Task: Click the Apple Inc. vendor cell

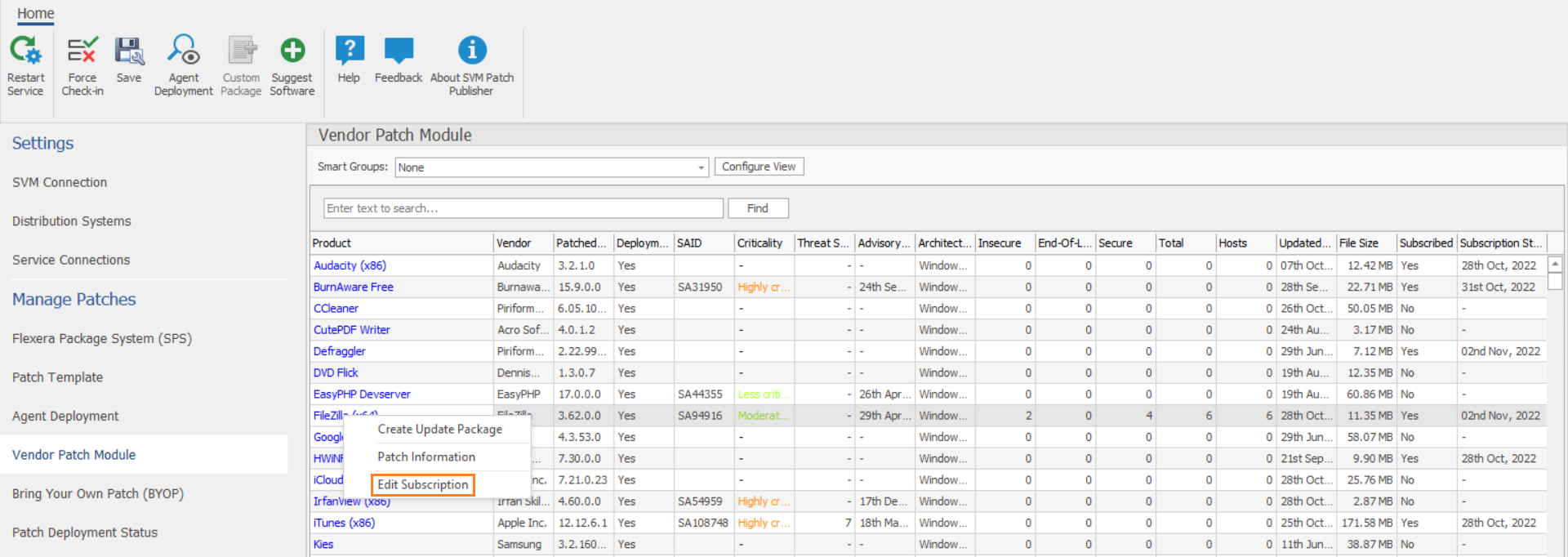Action: pyautogui.click(x=522, y=523)
